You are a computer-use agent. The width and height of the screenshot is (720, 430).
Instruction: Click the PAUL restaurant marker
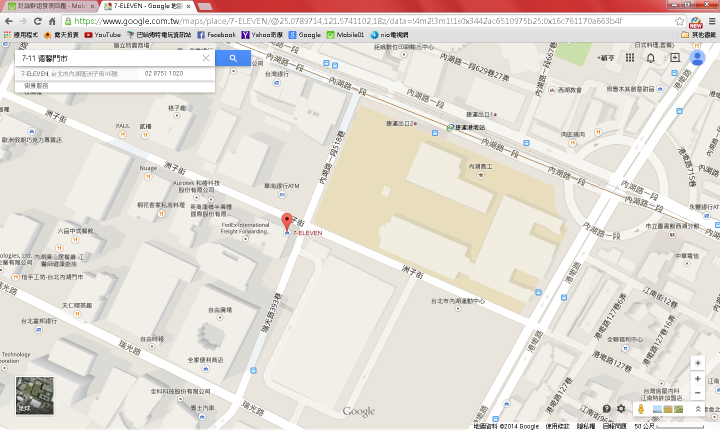click(x=123, y=135)
